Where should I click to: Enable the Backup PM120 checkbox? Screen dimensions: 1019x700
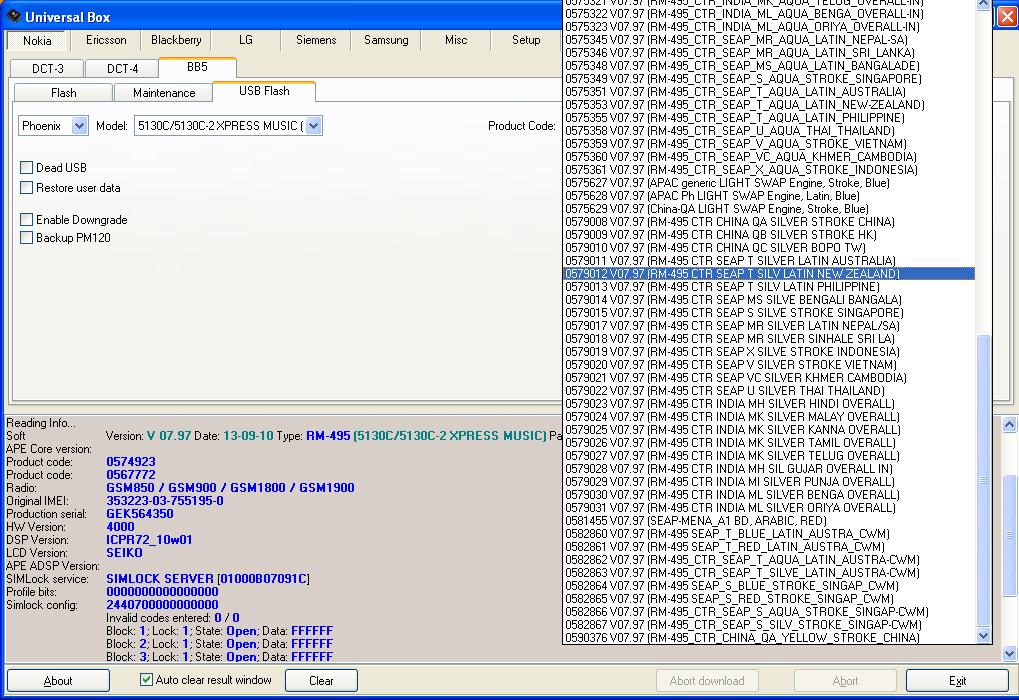point(27,238)
